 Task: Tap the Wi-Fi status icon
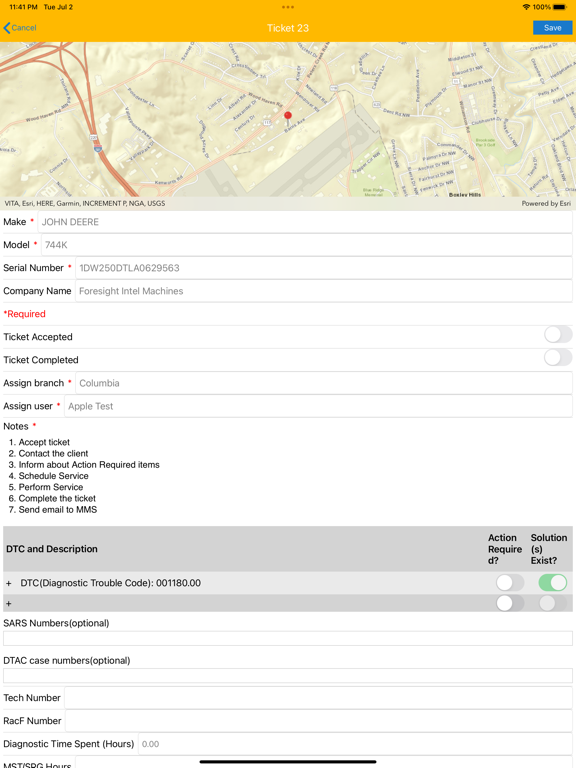pyautogui.click(x=526, y=7)
